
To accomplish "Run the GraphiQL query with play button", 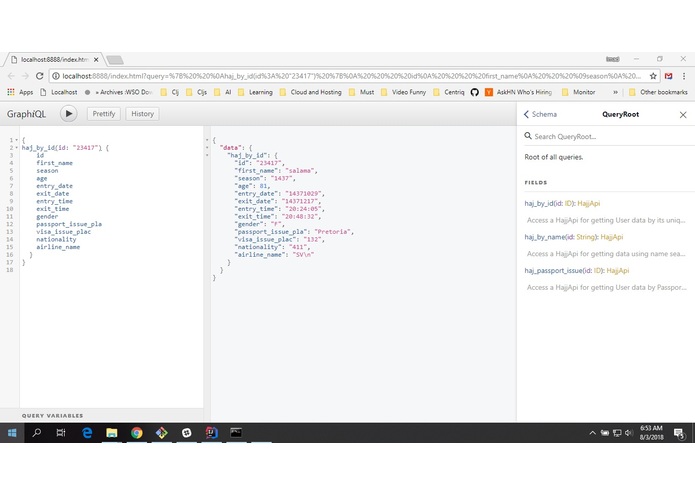I will click(68, 114).
